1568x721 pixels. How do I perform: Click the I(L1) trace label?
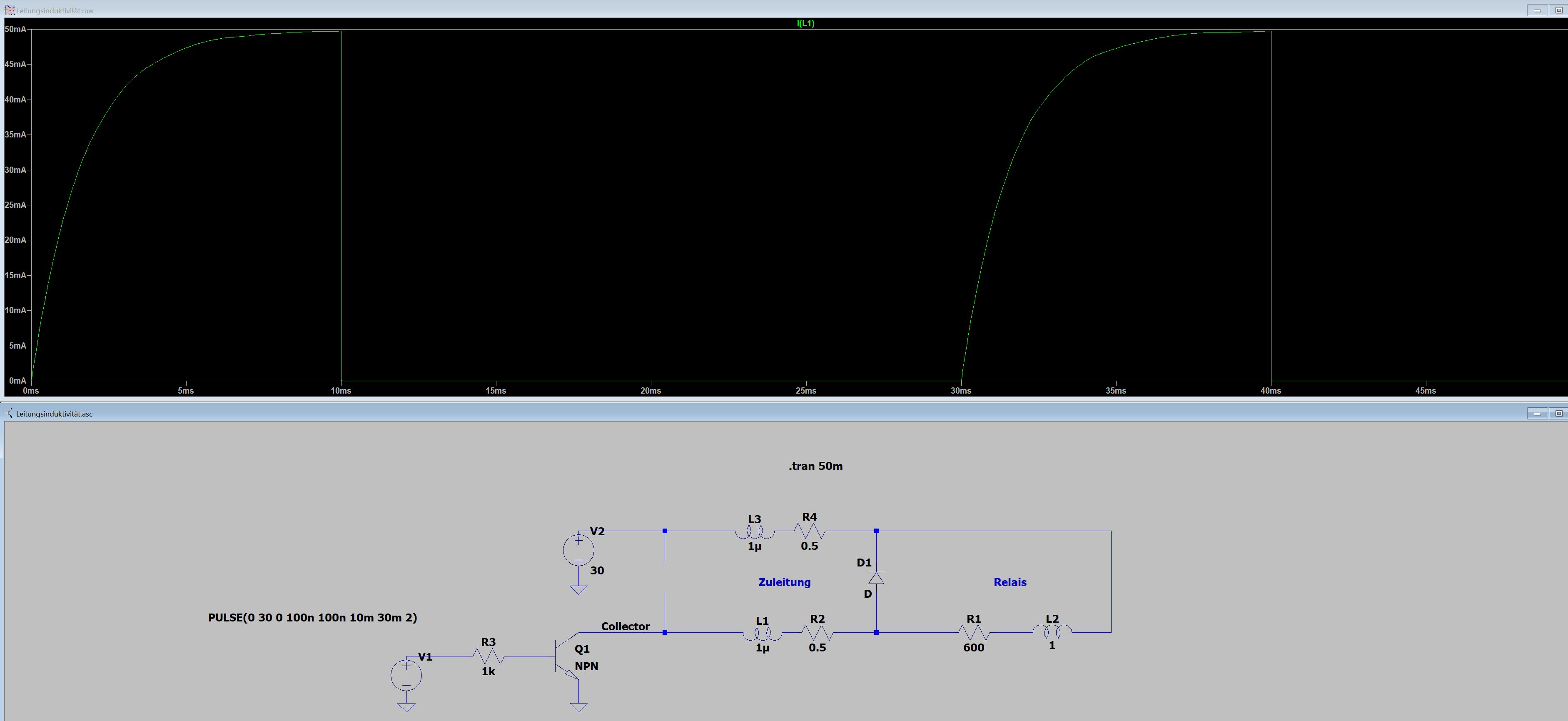point(805,23)
